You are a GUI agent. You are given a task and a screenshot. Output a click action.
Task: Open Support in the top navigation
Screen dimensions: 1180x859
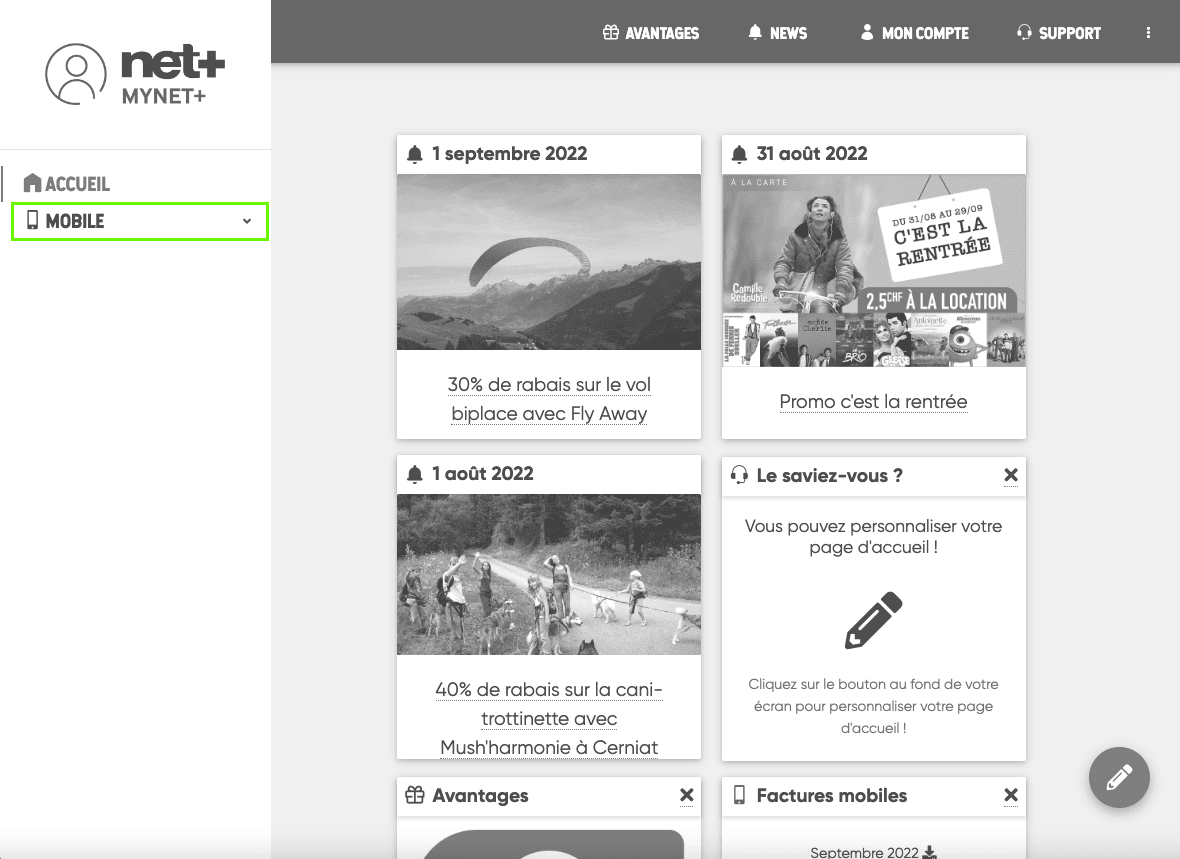tap(1058, 33)
